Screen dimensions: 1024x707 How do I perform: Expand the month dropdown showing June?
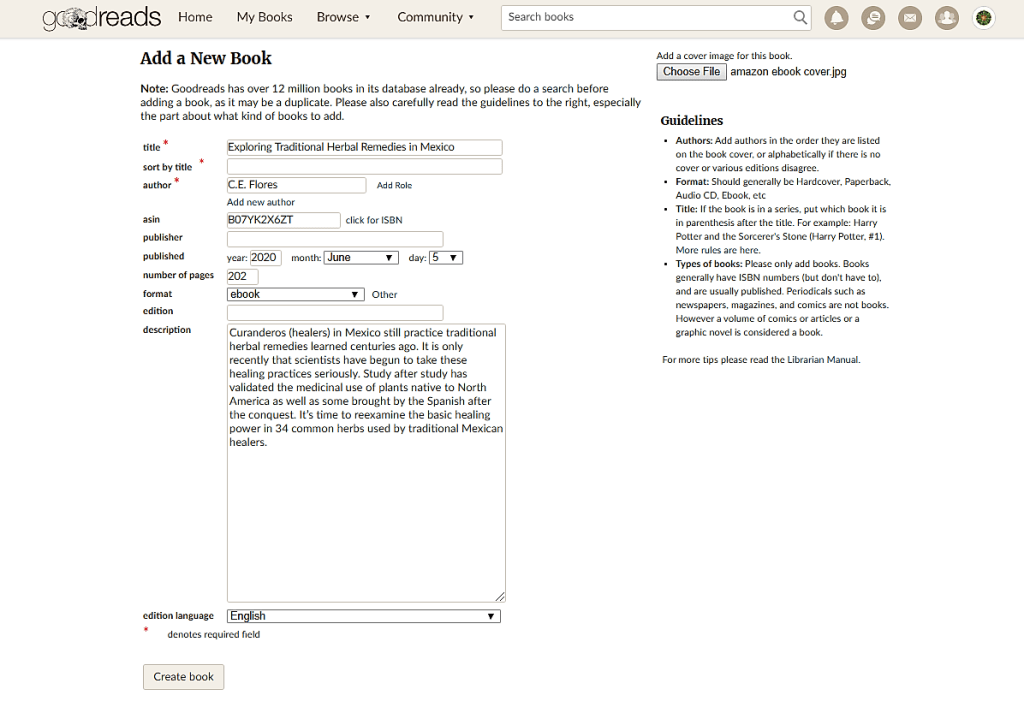pos(361,258)
